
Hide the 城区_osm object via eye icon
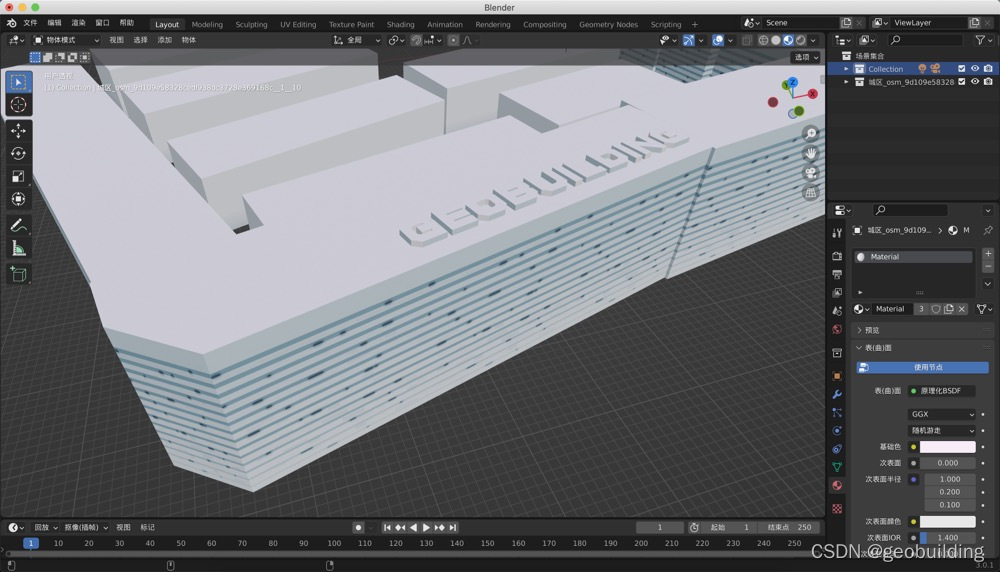point(975,82)
